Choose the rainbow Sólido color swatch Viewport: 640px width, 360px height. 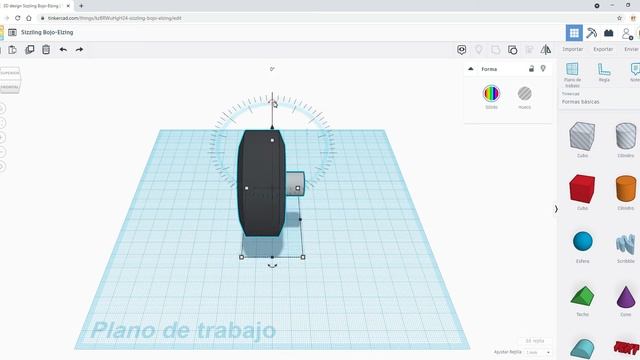click(x=491, y=93)
